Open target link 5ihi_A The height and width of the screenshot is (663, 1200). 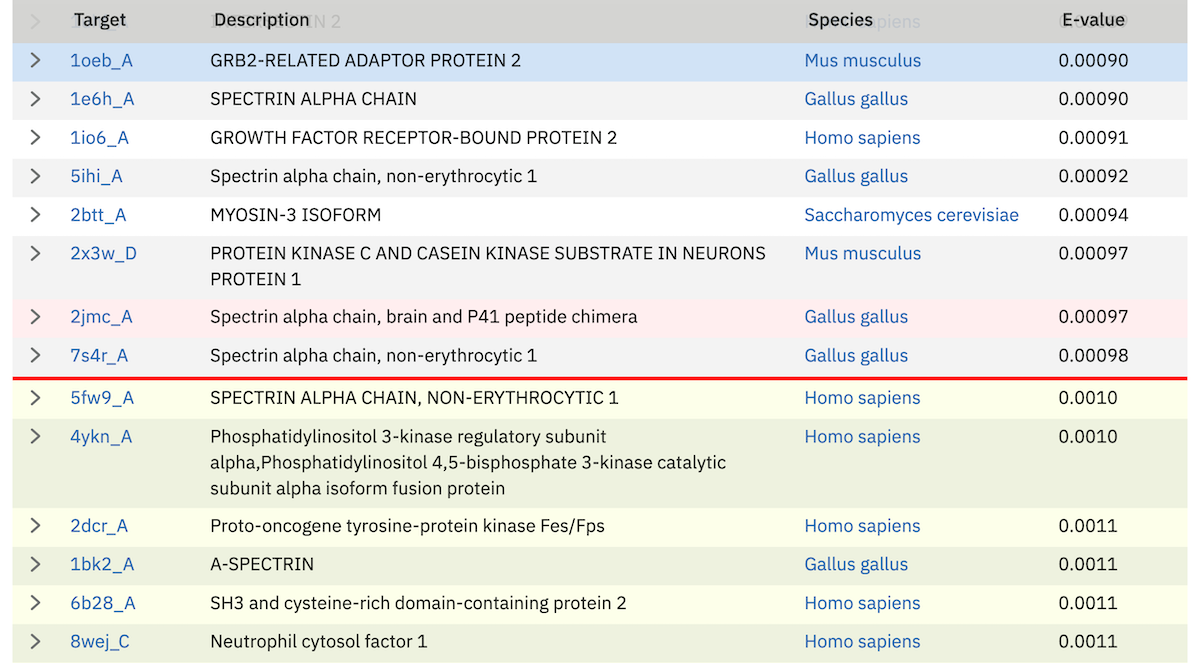tap(96, 176)
